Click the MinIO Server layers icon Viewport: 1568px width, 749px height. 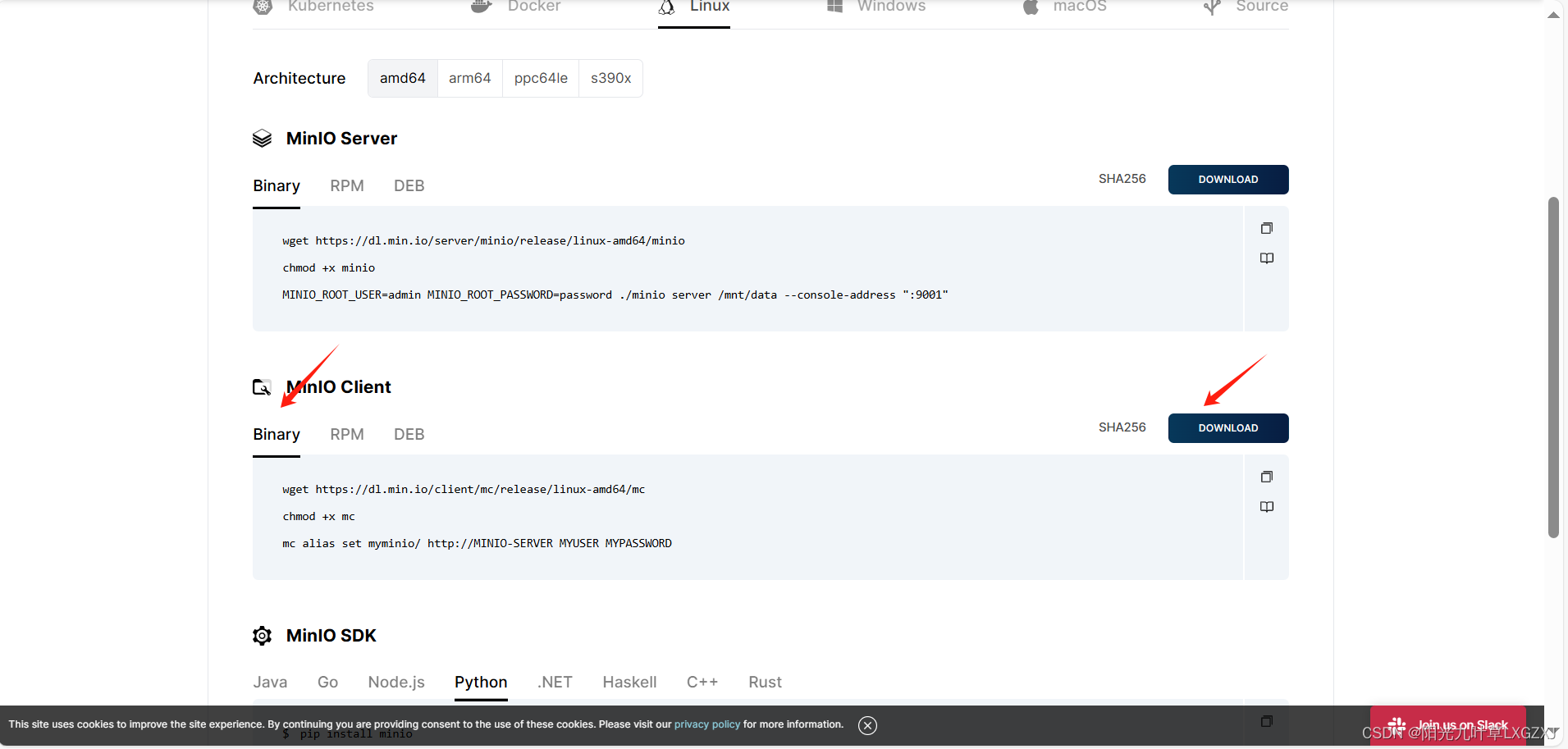pos(262,139)
